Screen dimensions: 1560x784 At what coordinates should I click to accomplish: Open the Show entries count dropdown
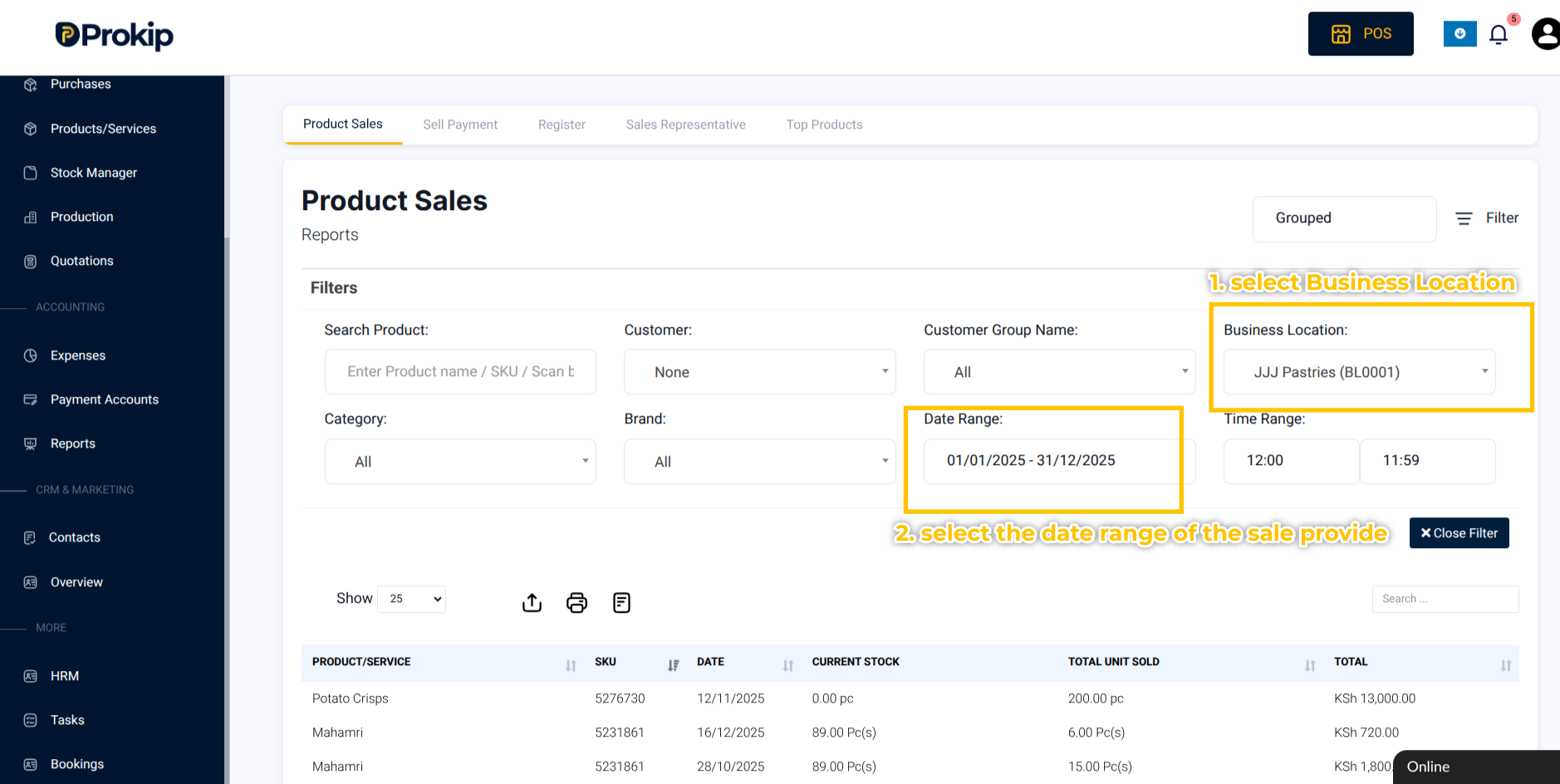click(x=412, y=599)
